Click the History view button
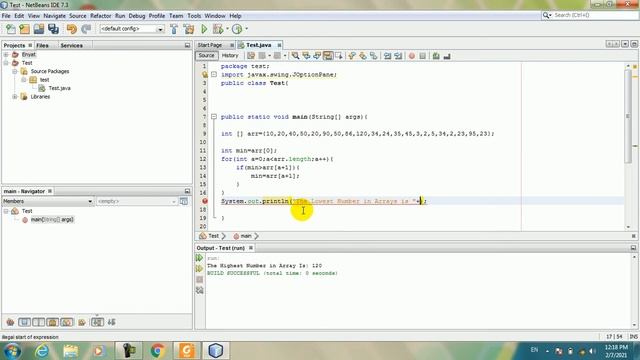This screenshot has width=640, height=360. (x=230, y=56)
